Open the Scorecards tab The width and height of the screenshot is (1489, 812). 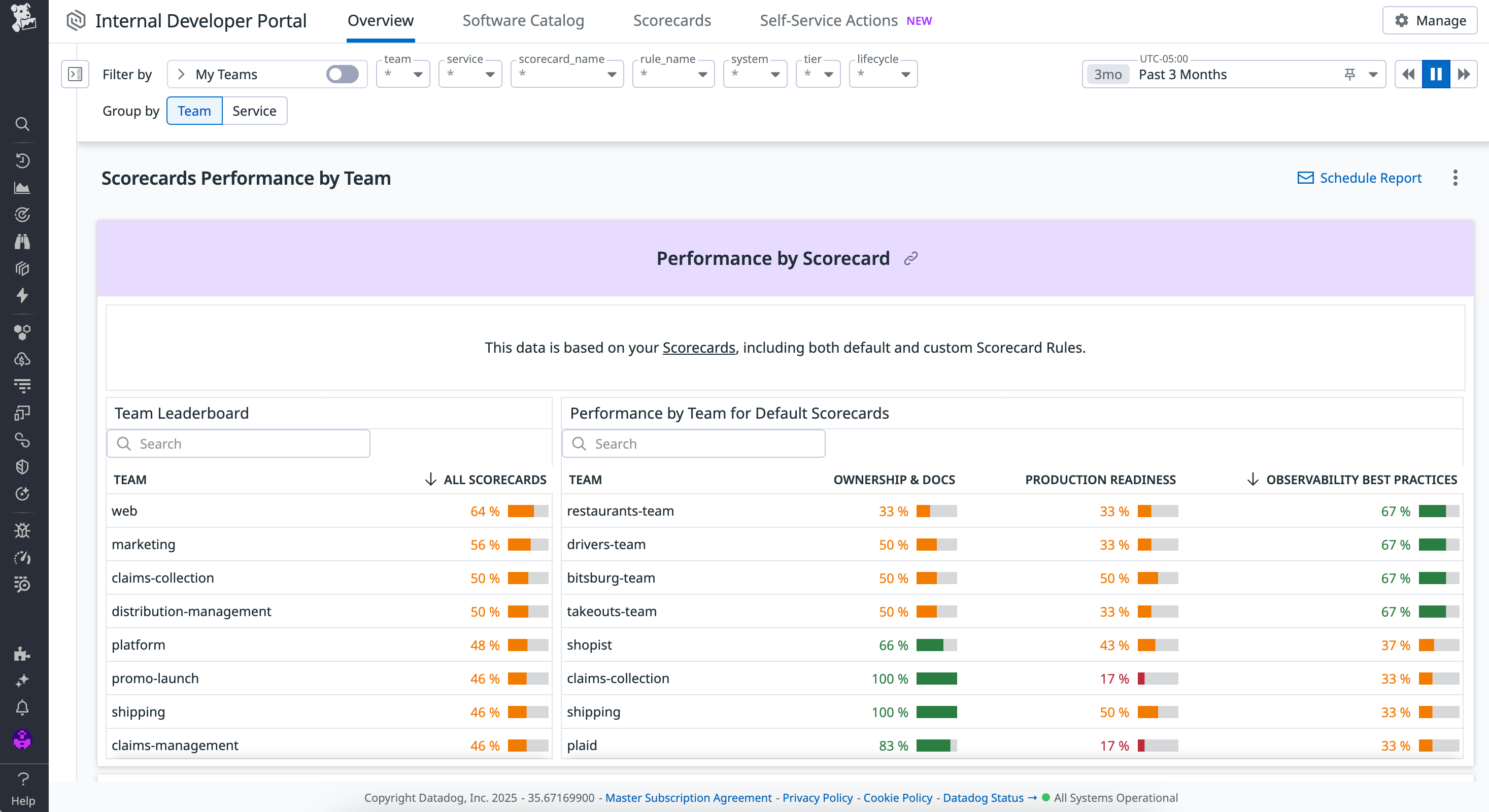[671, 20]
